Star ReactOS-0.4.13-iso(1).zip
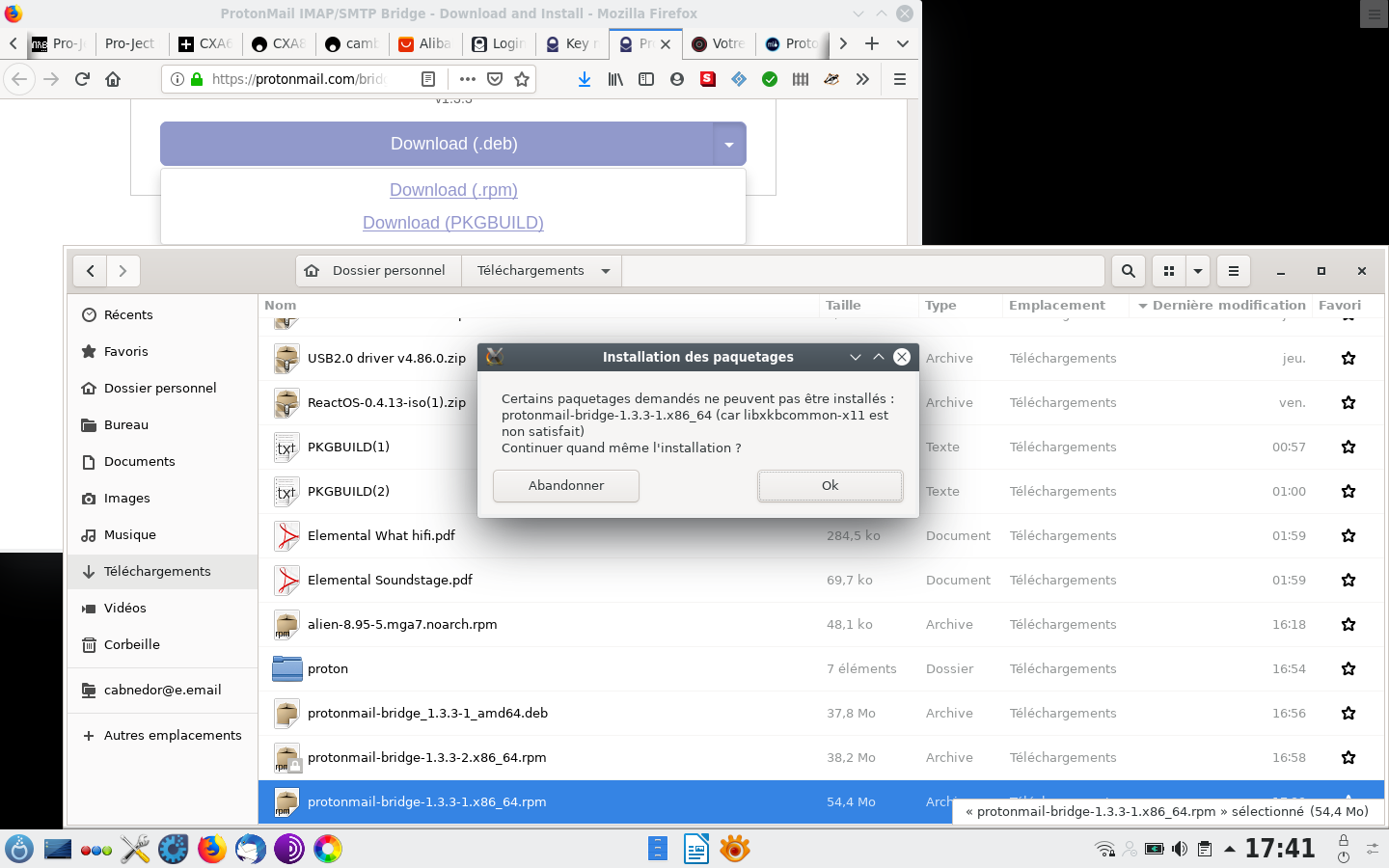The width and height of the screenshot is (1389, 868). [x=1348, y=402]
